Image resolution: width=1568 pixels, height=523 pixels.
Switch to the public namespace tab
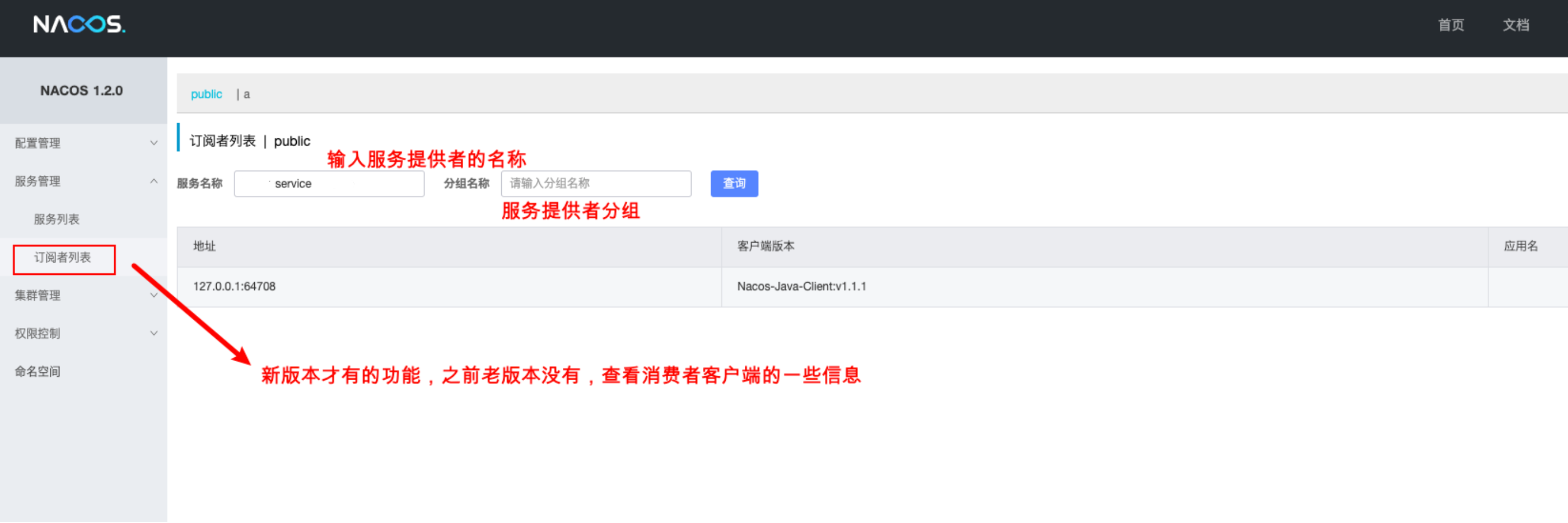pos(206,95)
